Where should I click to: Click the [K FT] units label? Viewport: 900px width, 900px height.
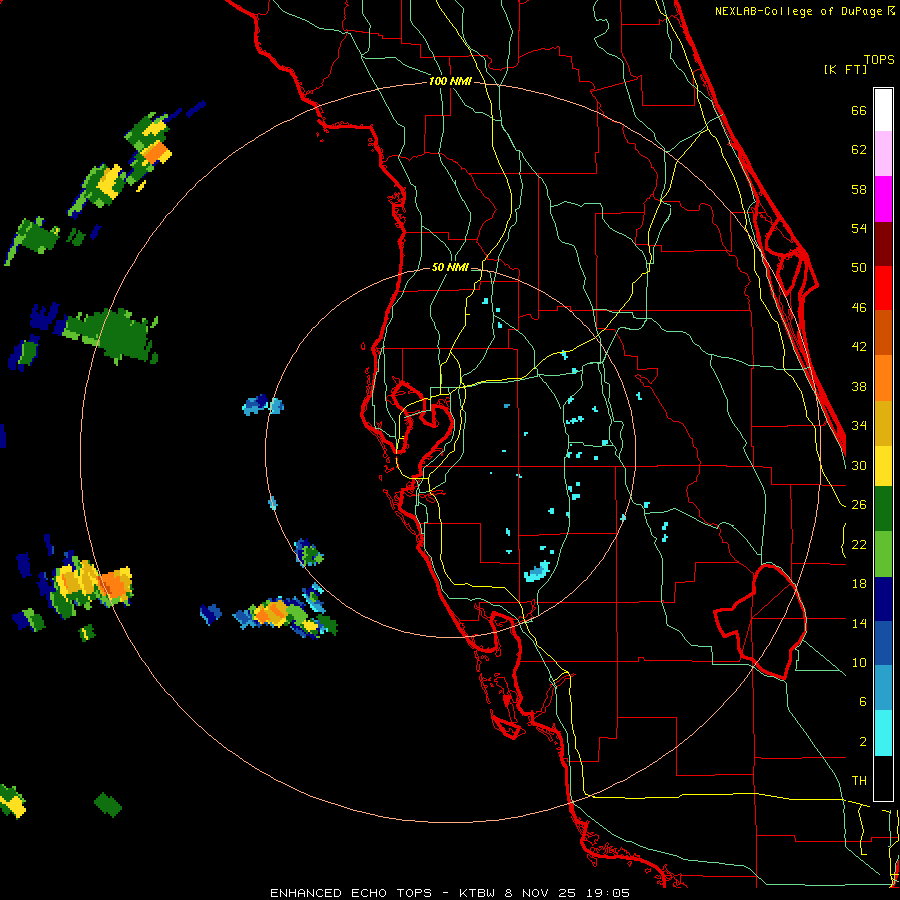click(845, 69)
